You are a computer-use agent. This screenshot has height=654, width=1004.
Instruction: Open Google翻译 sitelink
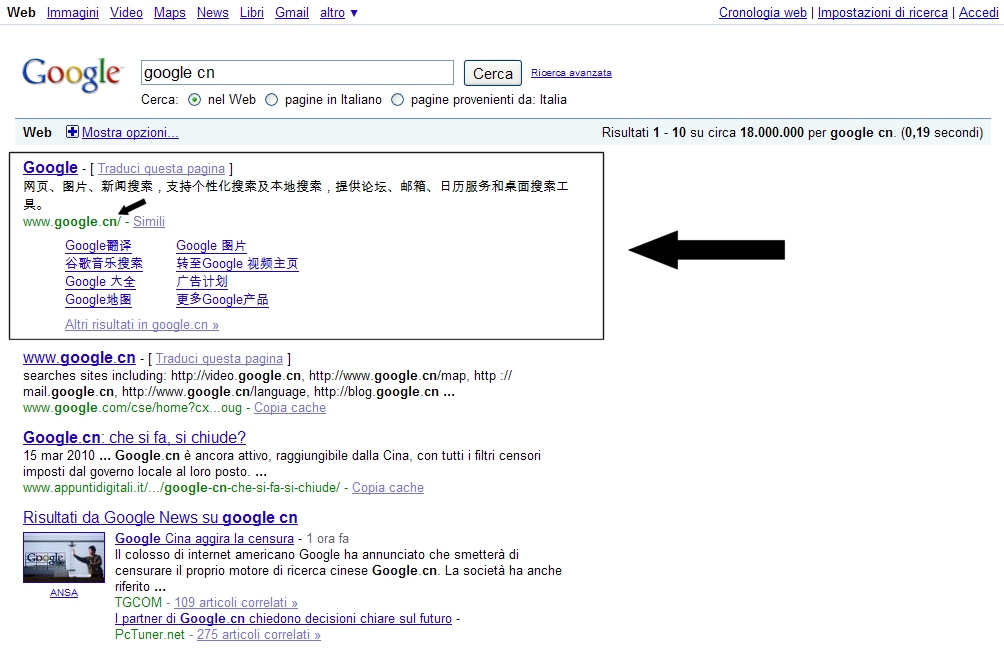(x=98, y=246)
